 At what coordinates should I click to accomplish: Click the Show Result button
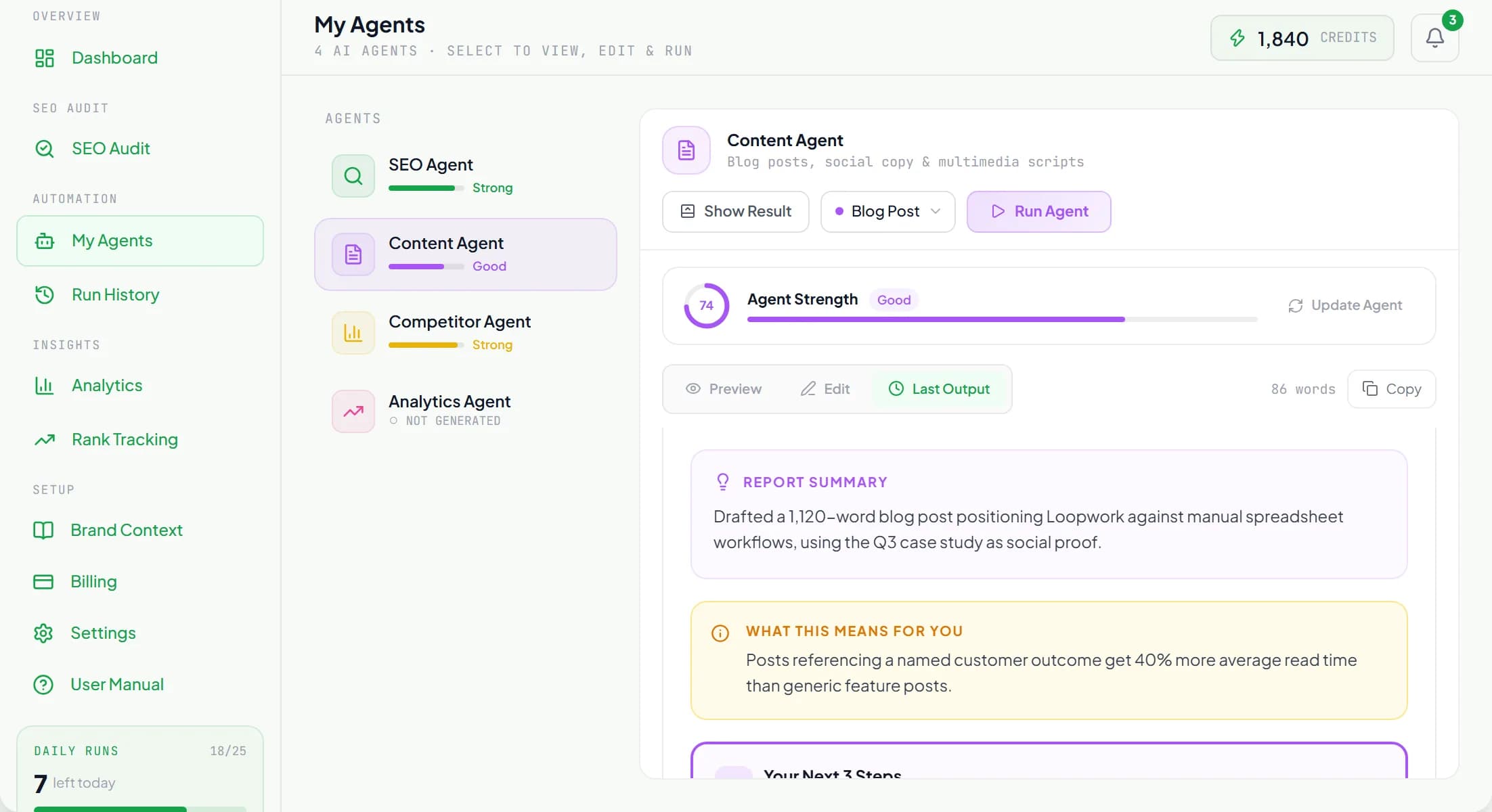coord(736,212)
